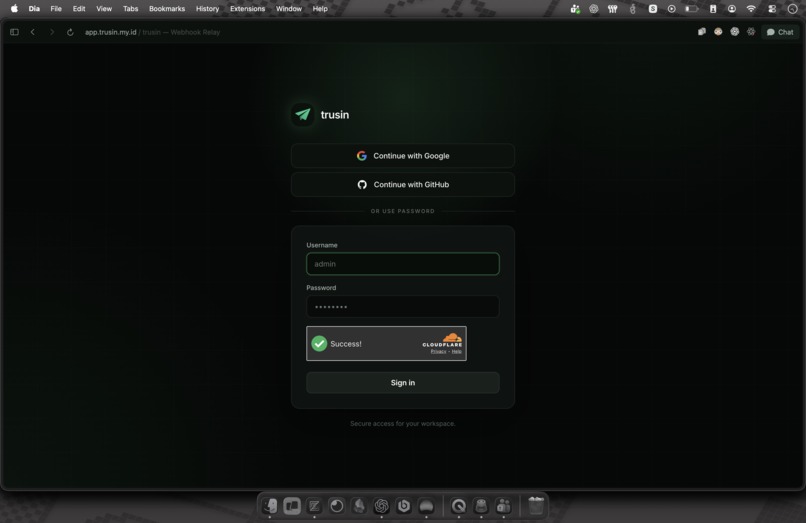Open the circular lens app in Dock
Image resolution: width=806 pixels, height=523 pixels.
coord(337,506)
